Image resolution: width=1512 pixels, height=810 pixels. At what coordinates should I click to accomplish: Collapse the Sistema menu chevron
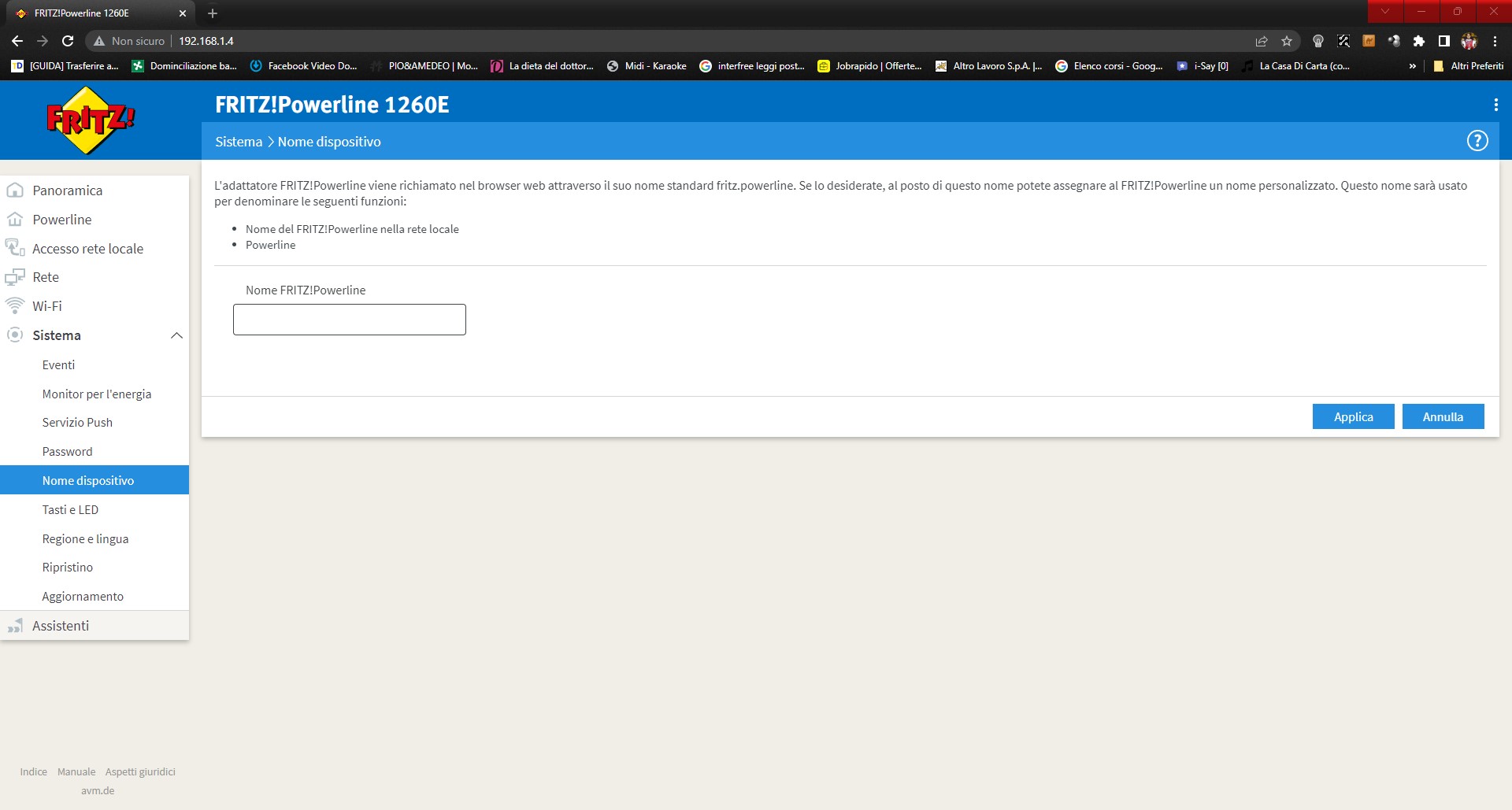176,335
